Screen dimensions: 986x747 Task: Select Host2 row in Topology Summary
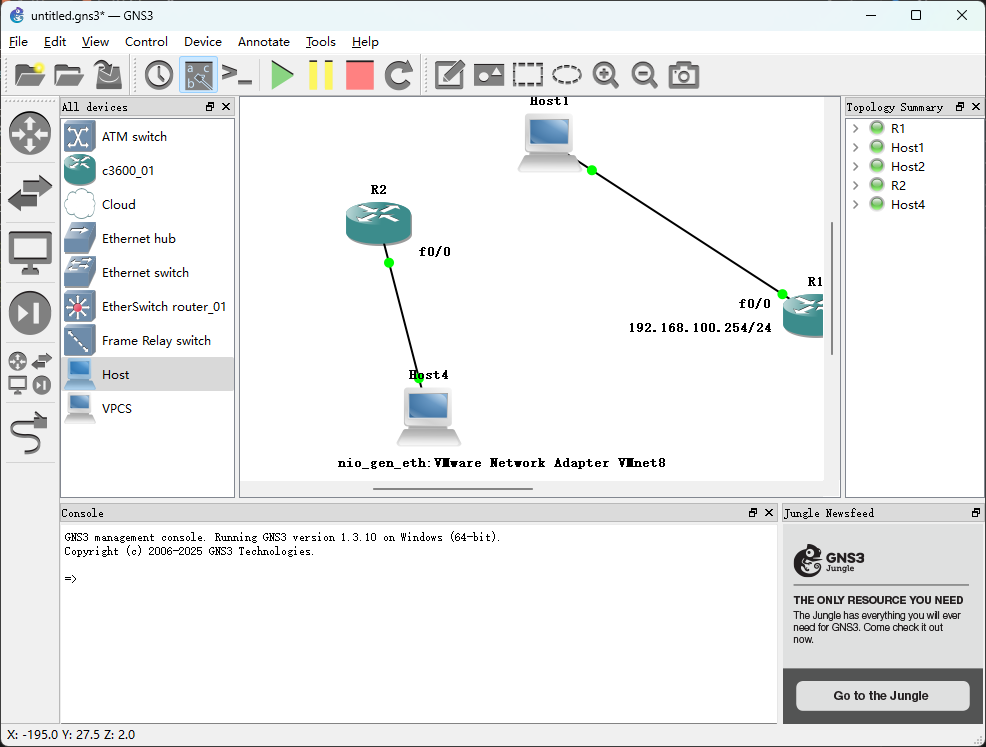pos(914,166)
